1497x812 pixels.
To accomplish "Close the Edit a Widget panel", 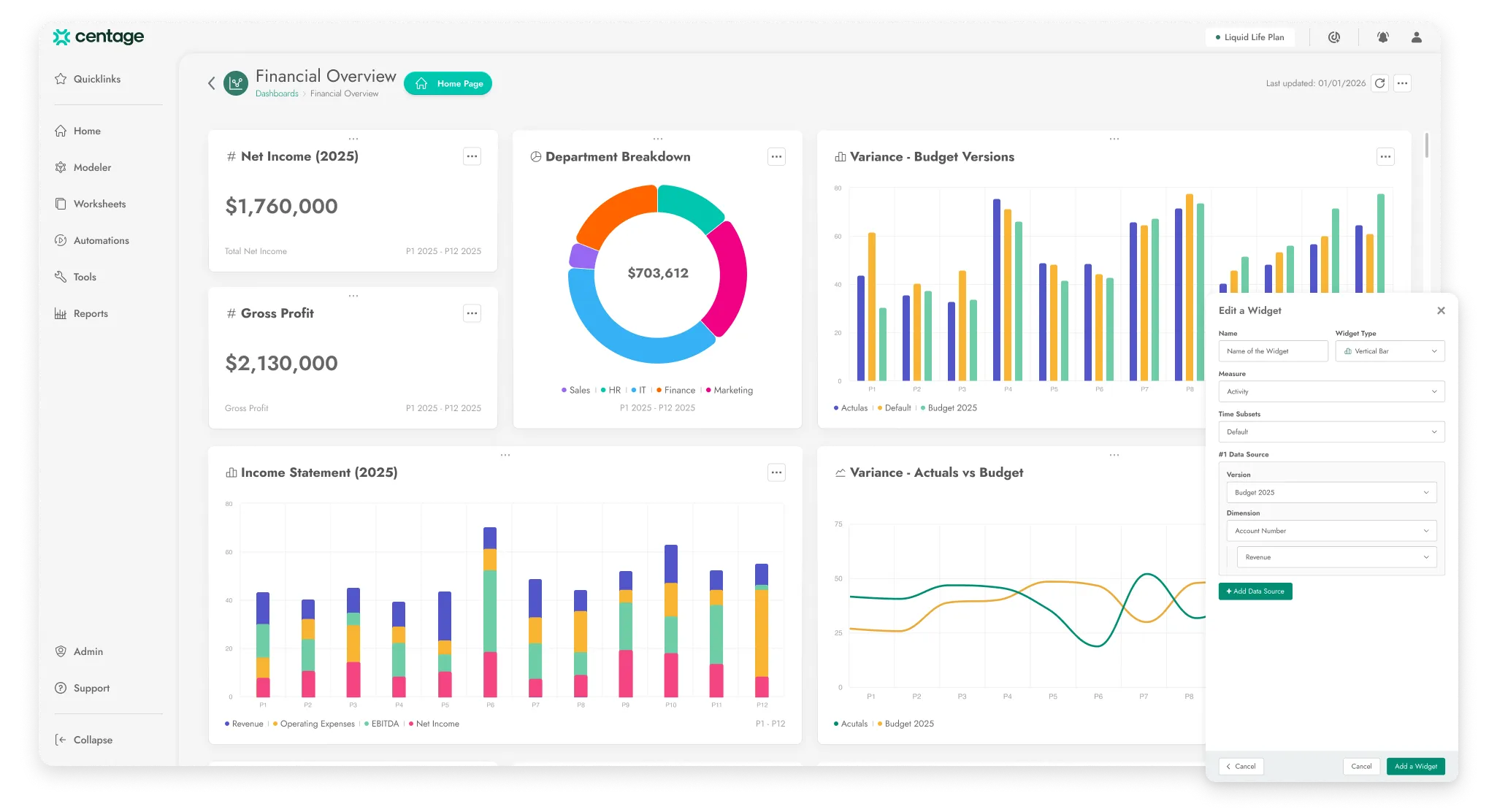I will 1441,310.
